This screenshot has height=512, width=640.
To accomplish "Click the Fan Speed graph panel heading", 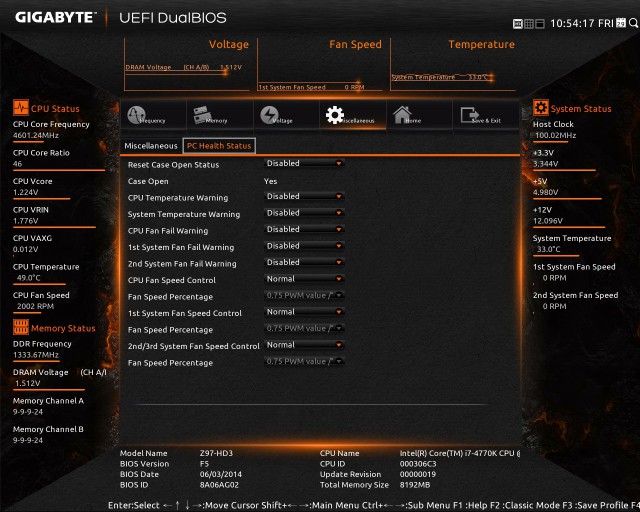I will point(355,44).
